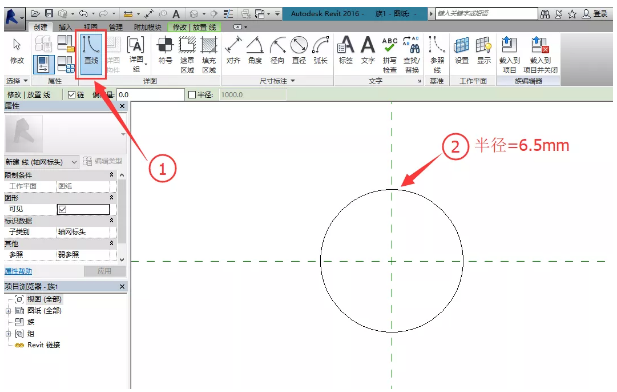
Task: Toggle the Radius (半径) checkbox
Action: click(192, 94)
